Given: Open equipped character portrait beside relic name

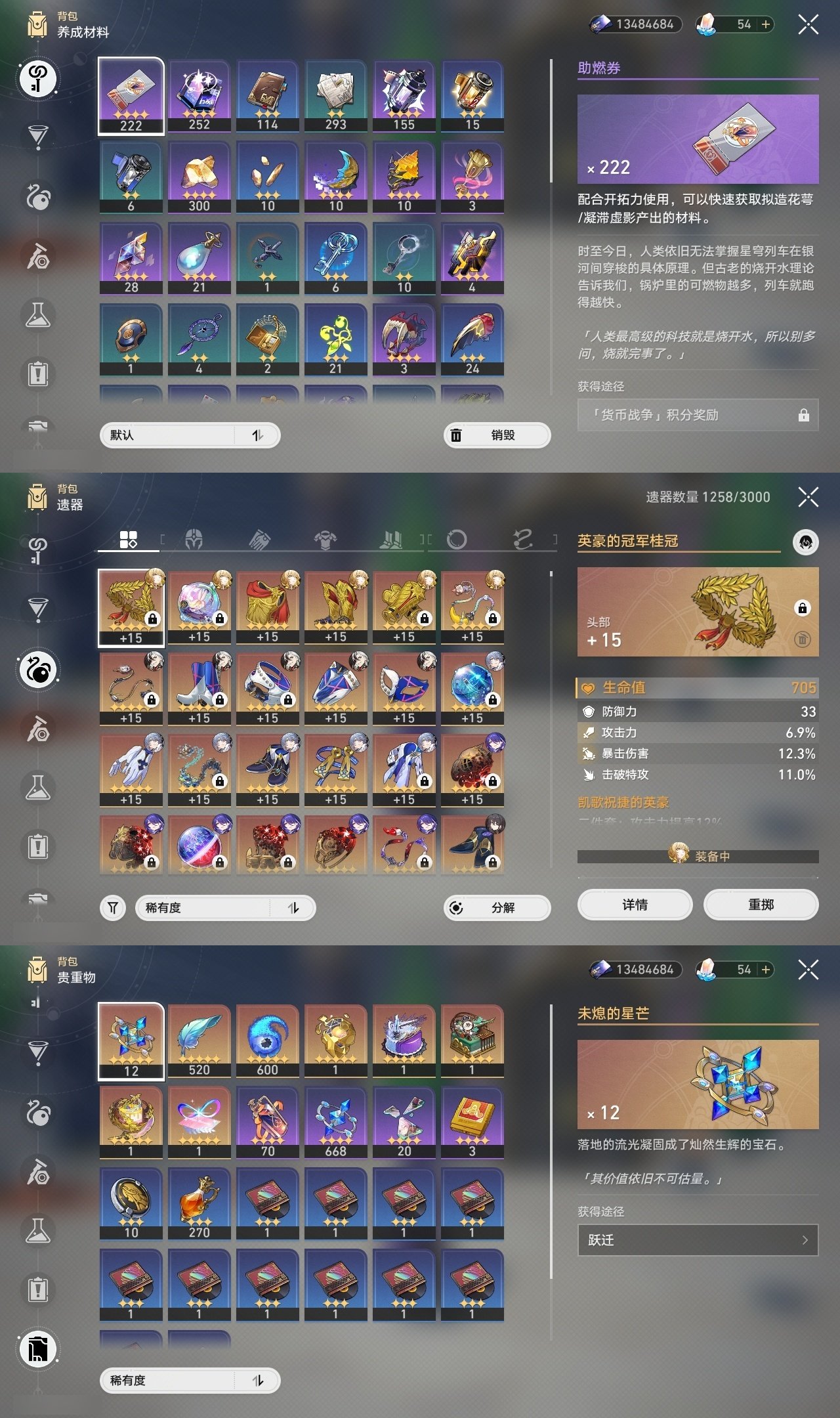Looking at the screenshot, I should pyautogui.click(x=805, y=542).
